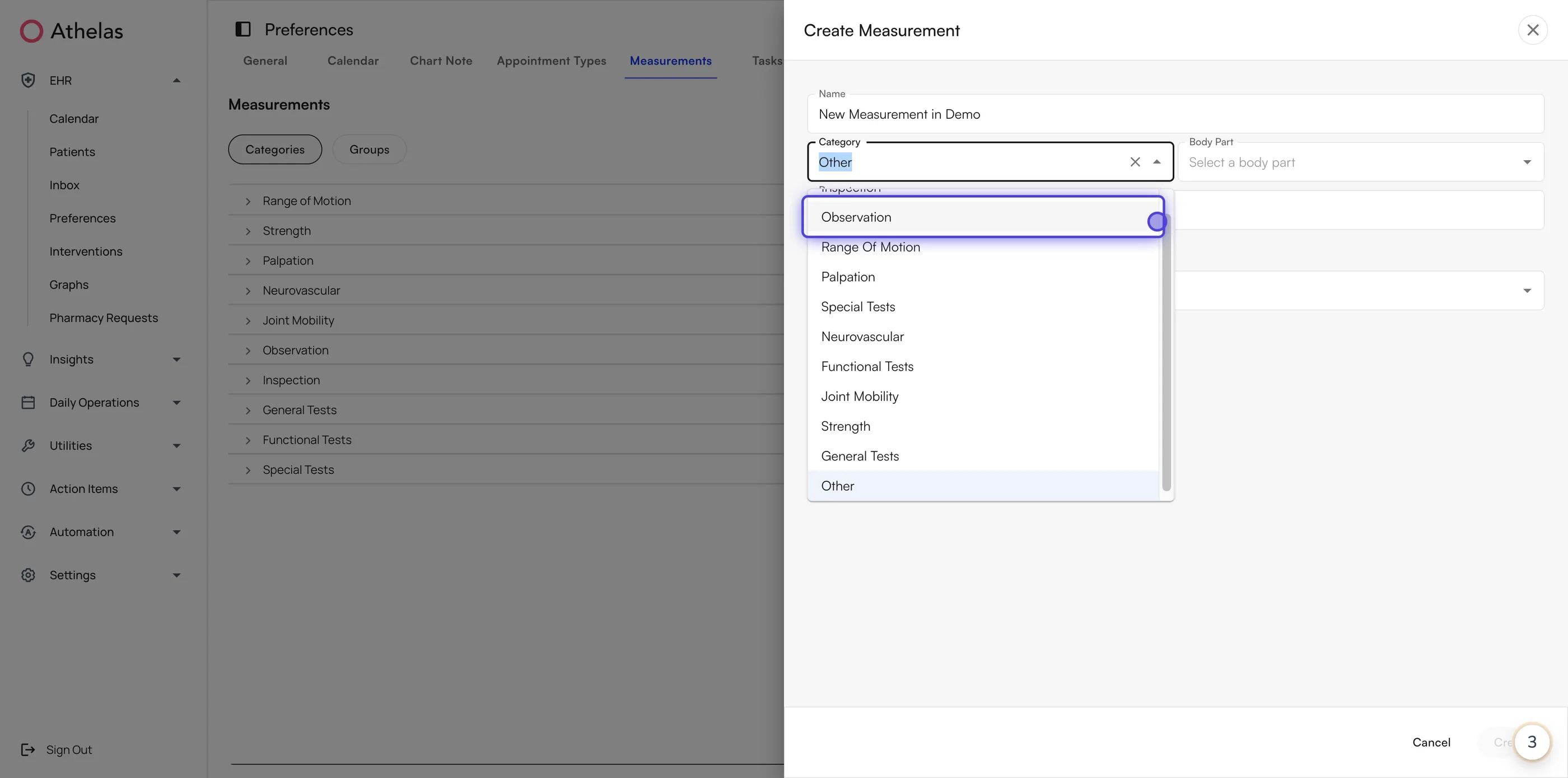Open Preferences in the sidebar
The image size is (1568, 778).
[82, 218]
